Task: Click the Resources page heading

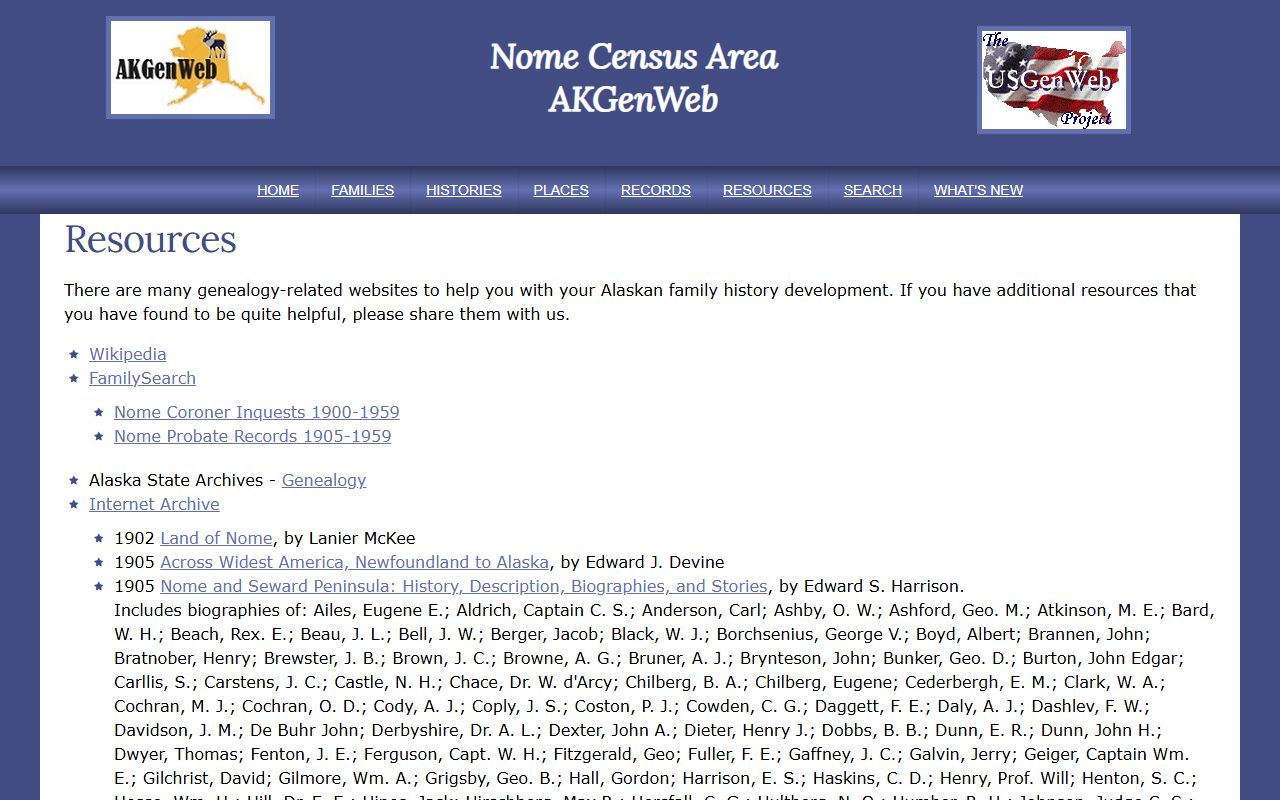Action: [151, 240]
